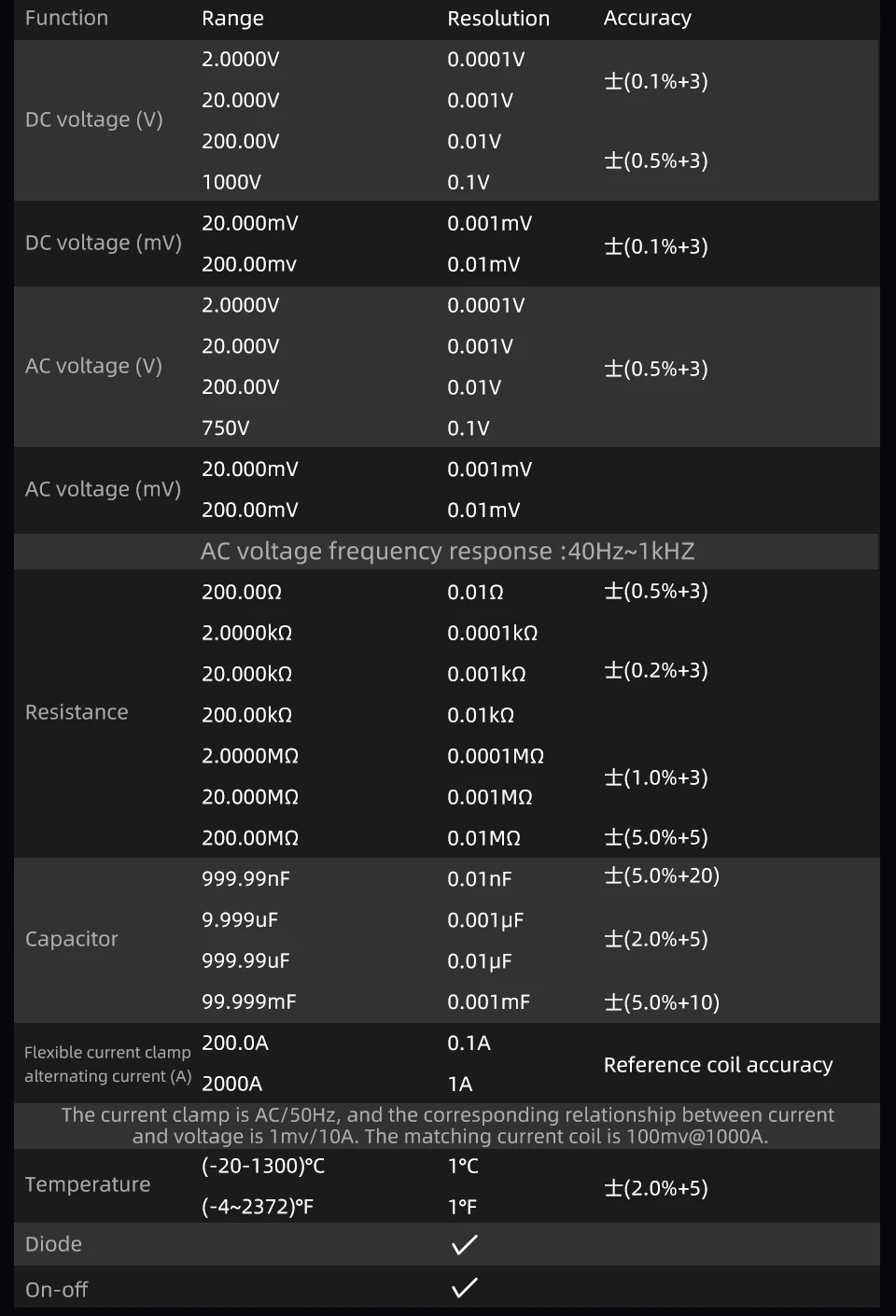Click Flexible current clamp label
Viewport: 896px width, 1316px height.
point(107,1052)
